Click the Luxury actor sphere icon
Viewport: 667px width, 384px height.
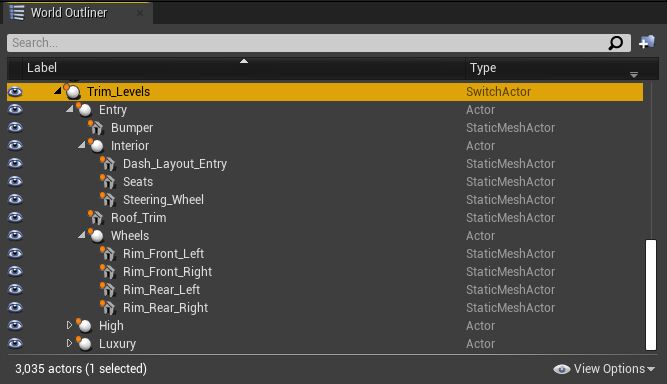coord(84,344)
